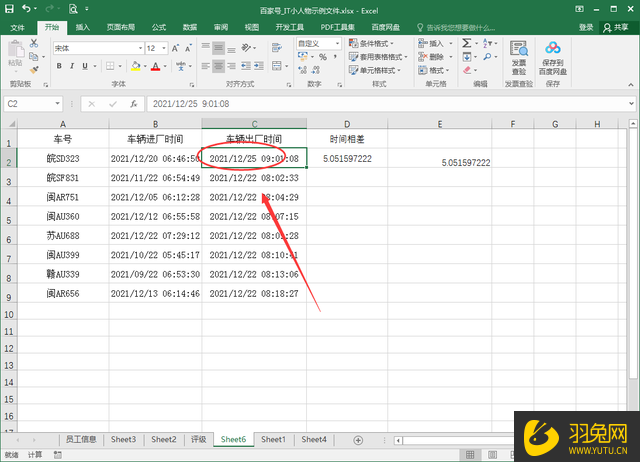Toggle top vertical alignment
The height and width of the screenshot is (462, 640).
tap(206, 46)
